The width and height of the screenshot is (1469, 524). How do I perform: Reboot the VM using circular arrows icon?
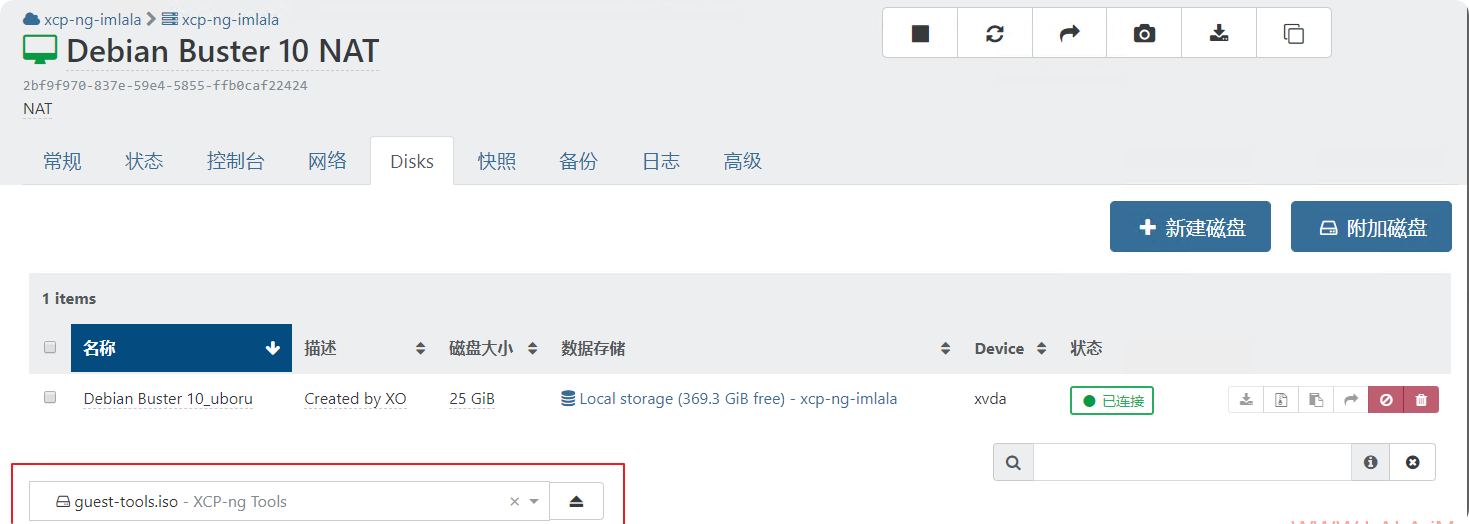click(x=994, y=33)
